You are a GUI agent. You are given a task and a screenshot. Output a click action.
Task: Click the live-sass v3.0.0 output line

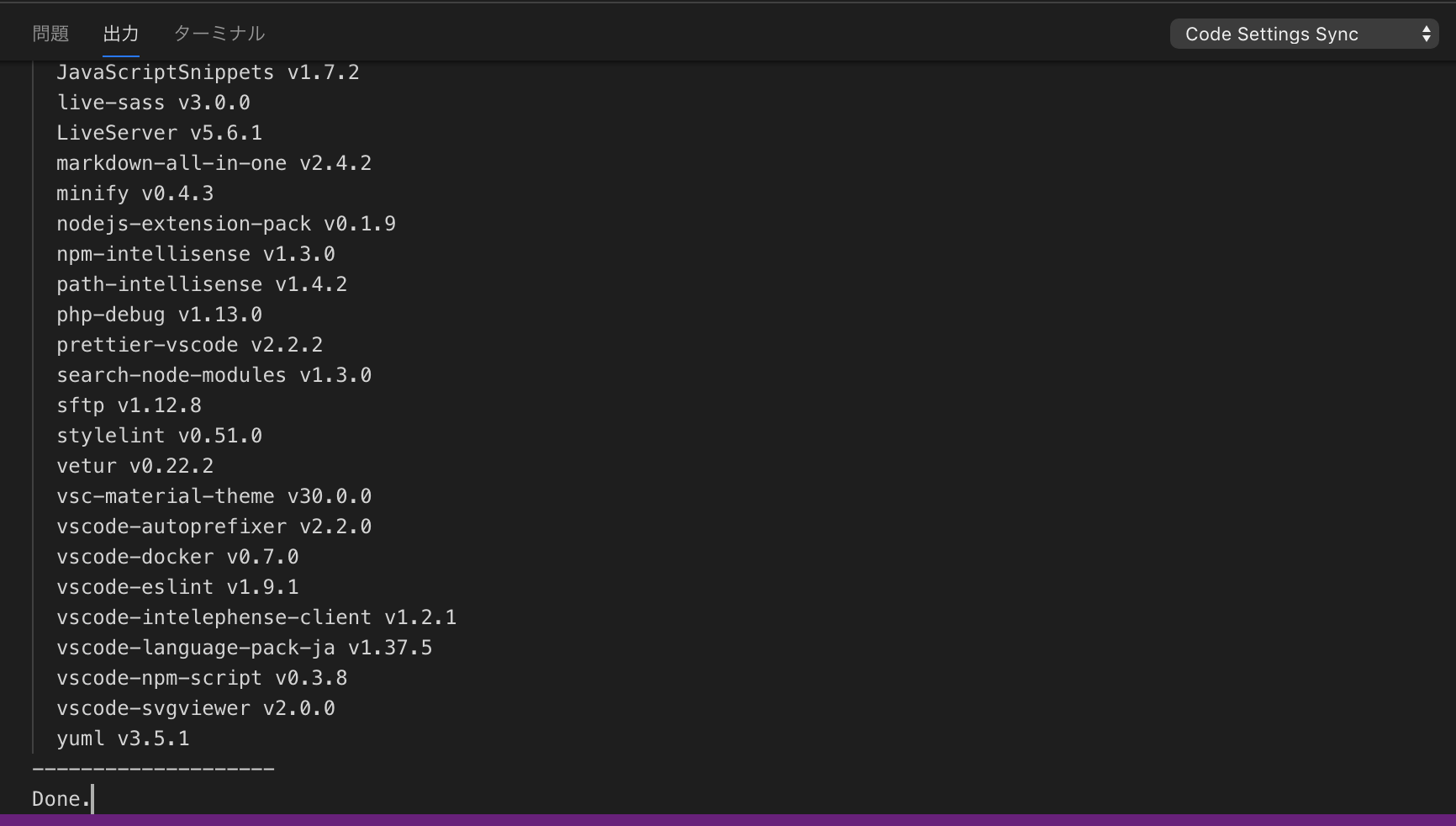click(x=153, y=103)
